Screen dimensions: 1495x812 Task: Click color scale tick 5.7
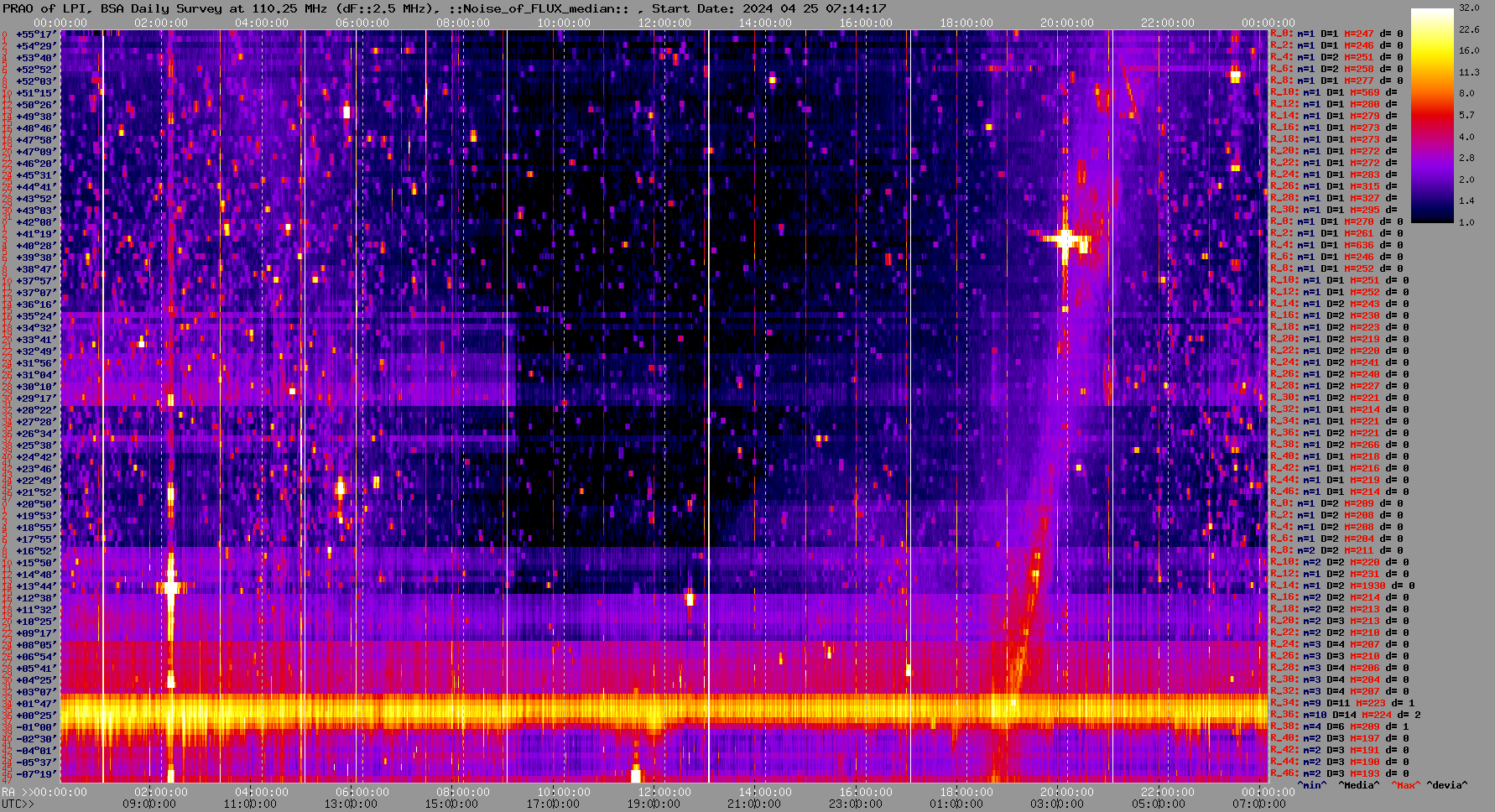click(1466, 115)
